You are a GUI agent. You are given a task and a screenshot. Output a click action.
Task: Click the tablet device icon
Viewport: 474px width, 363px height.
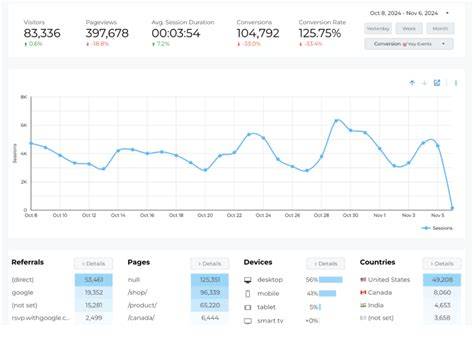coord(248,307)
